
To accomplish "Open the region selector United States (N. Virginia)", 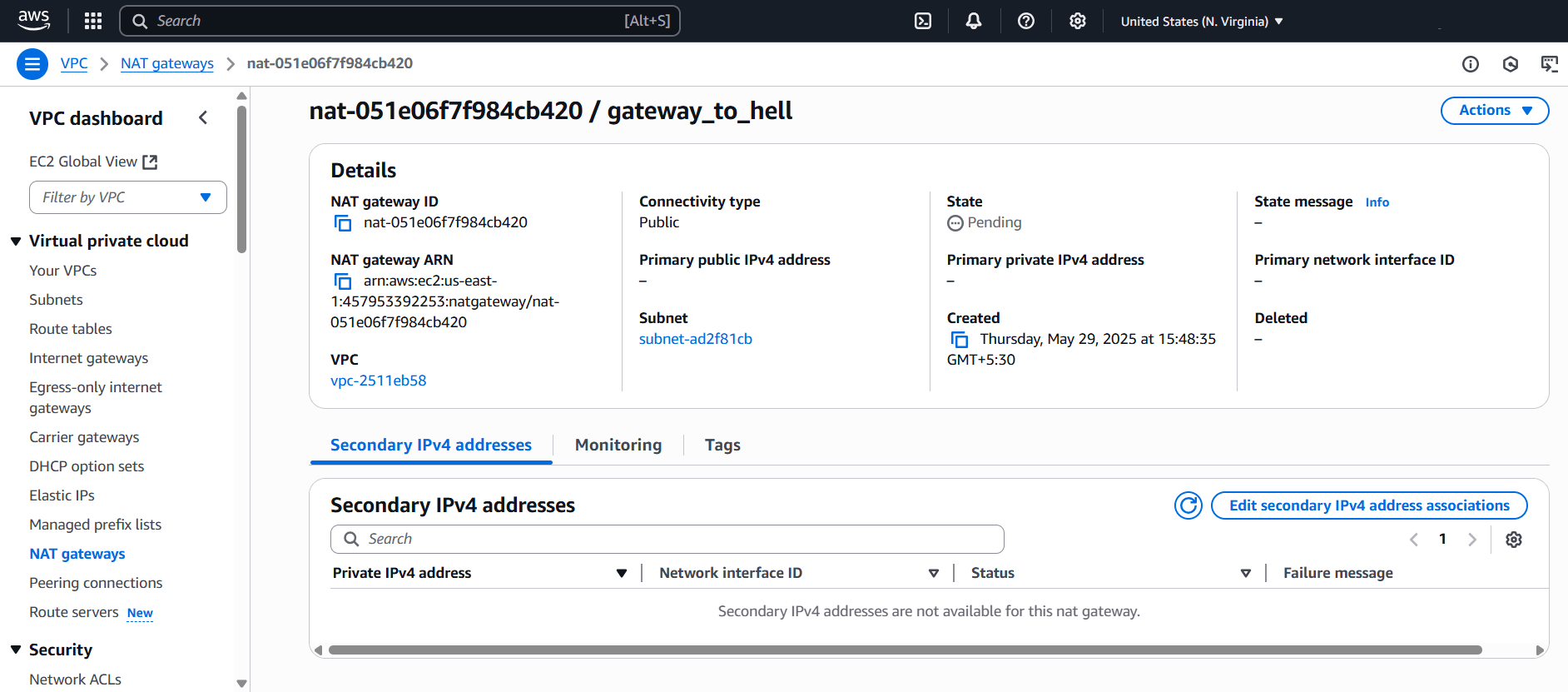I will pyautogui.click(x=1201, y=22).
